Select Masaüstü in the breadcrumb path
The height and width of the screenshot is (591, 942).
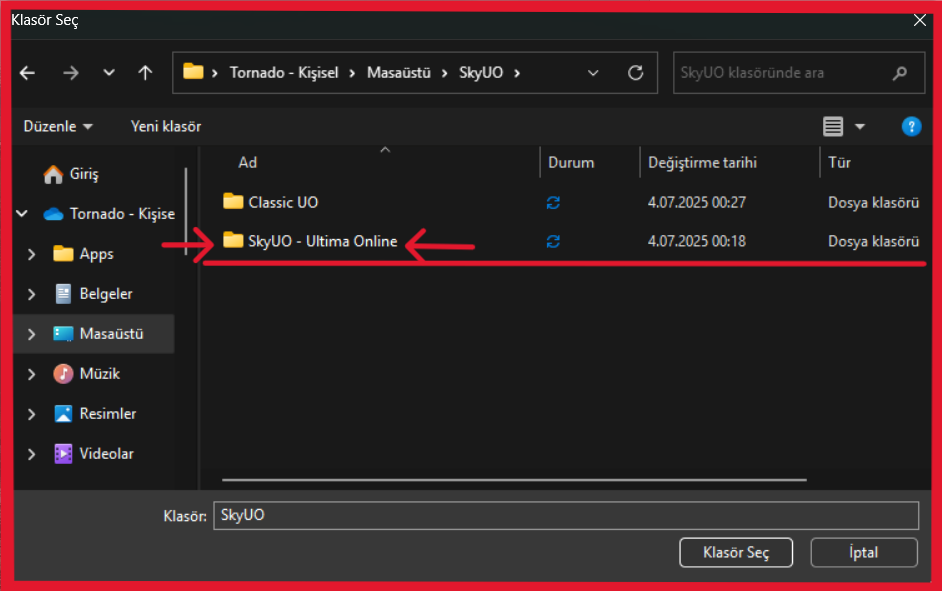(399, 73)
